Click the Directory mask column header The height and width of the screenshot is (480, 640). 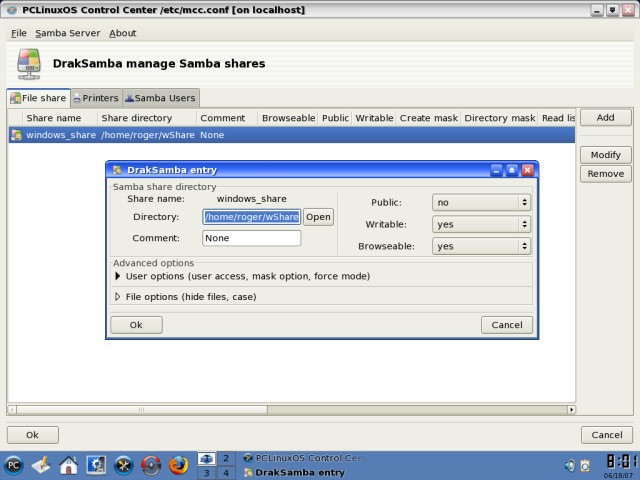tap(499, 118)
